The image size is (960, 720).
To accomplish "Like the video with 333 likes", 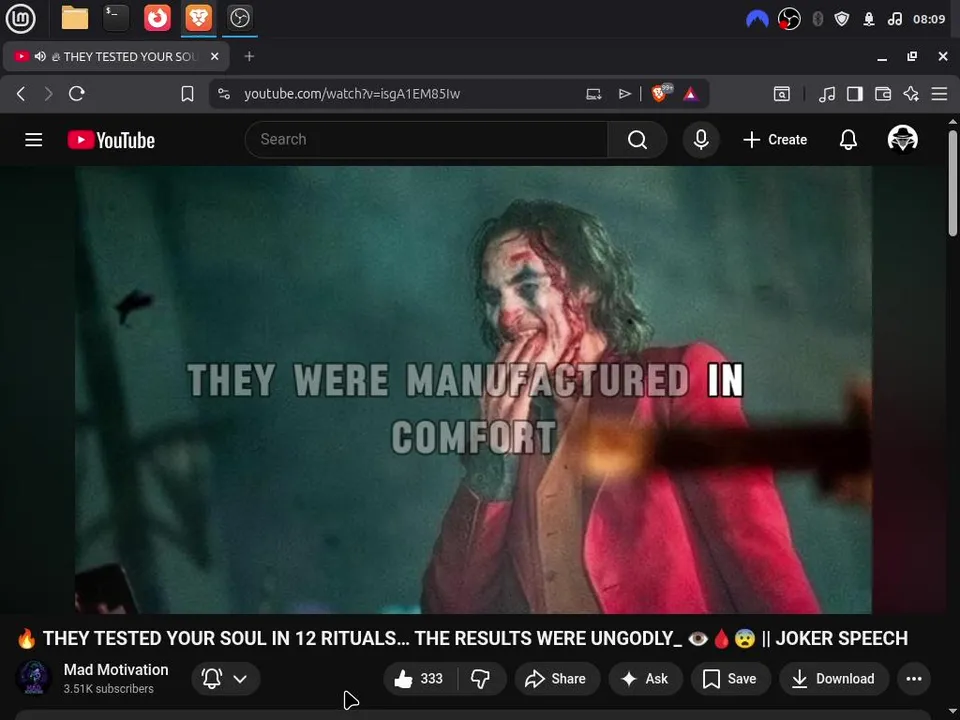I will coord(420,678).
